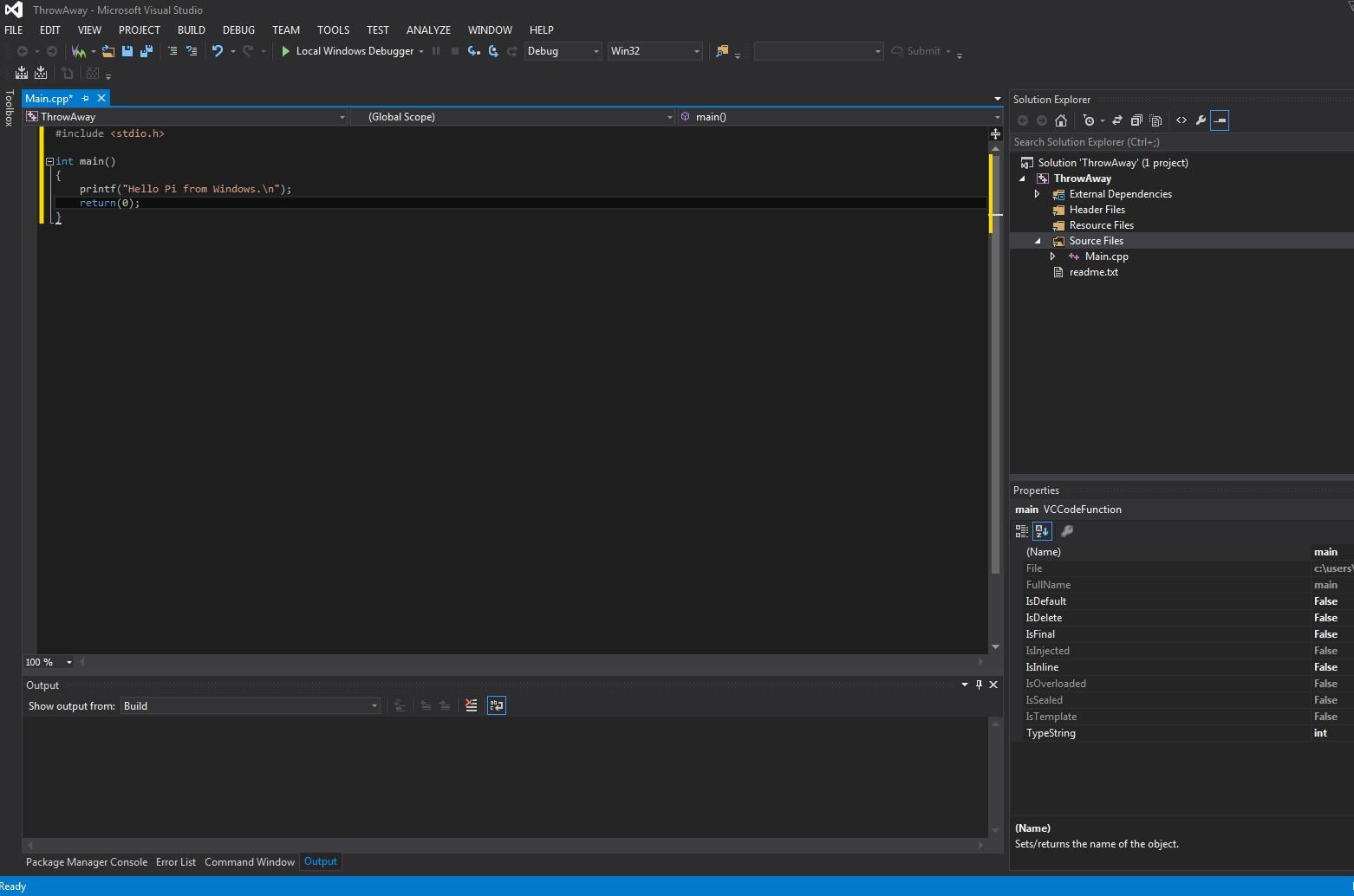Viewport: 1354px width, 896px height.
Task: Select readme.txt in Solution Explorer
Action: click(1093, 272)
